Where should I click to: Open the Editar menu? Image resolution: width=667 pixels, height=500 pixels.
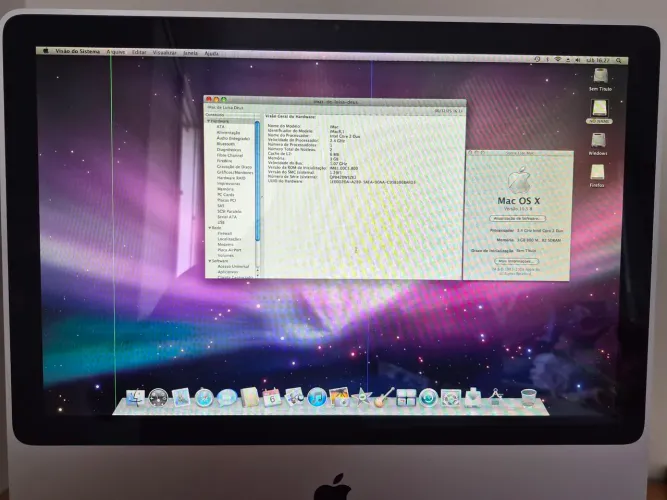click(x=139, y=52)
